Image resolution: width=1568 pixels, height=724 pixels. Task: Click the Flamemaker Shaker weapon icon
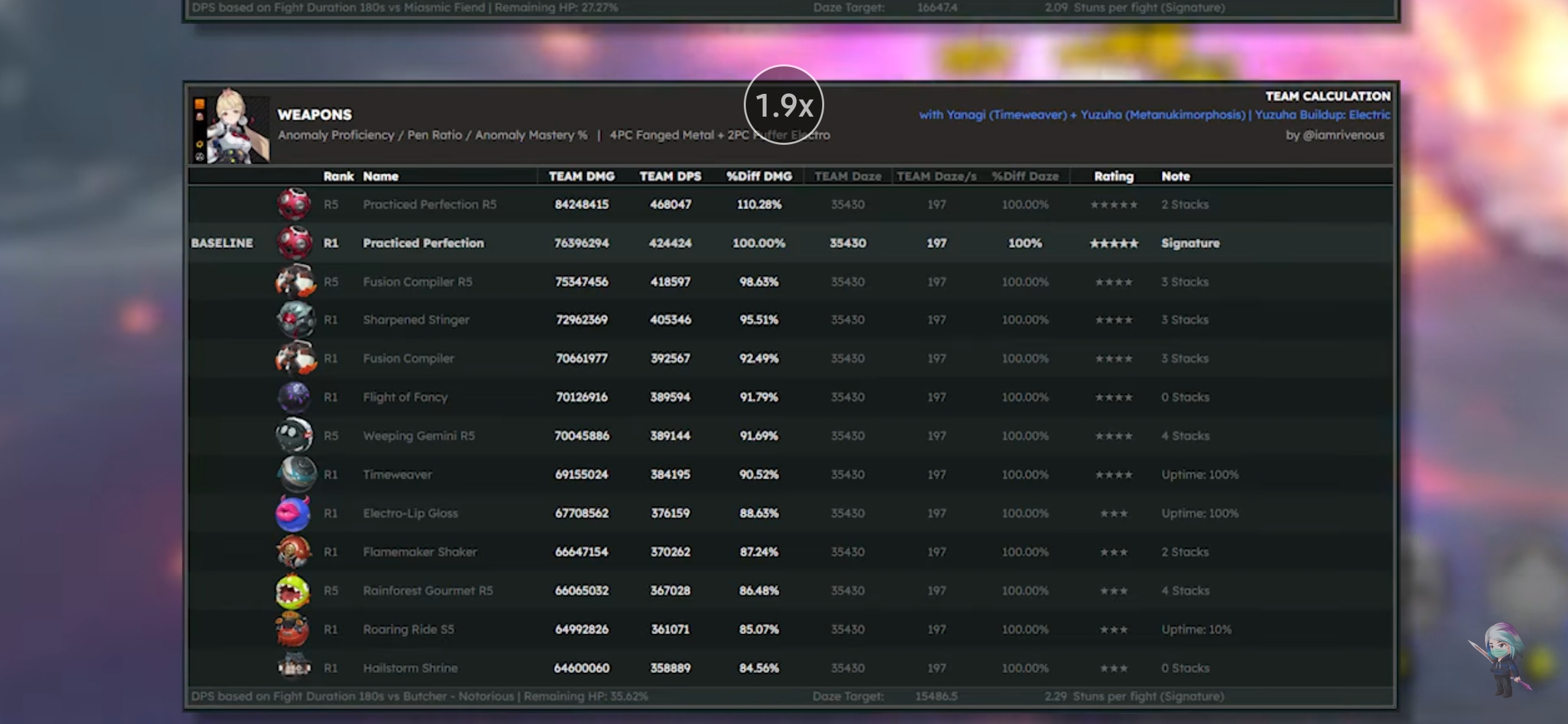[293, 552]
